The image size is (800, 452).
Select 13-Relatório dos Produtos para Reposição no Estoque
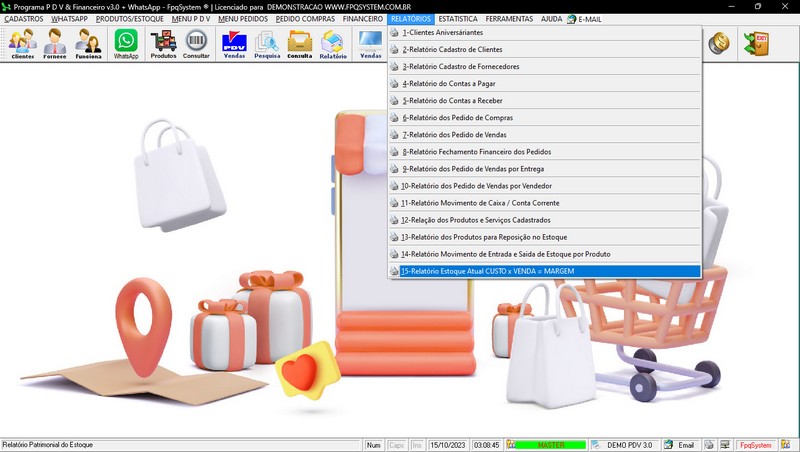544,237
